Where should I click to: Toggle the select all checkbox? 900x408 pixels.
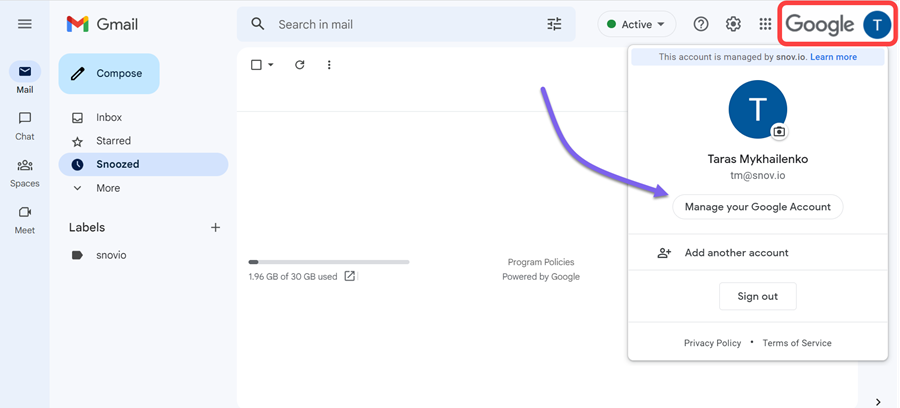pyautogui.click(x=257, y=65)
